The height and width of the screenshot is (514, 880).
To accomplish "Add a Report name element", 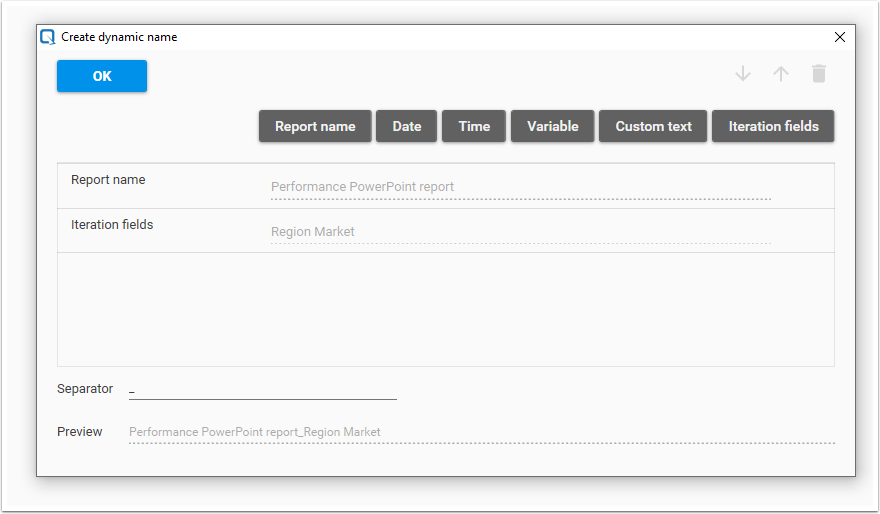I will pos(315,126).
